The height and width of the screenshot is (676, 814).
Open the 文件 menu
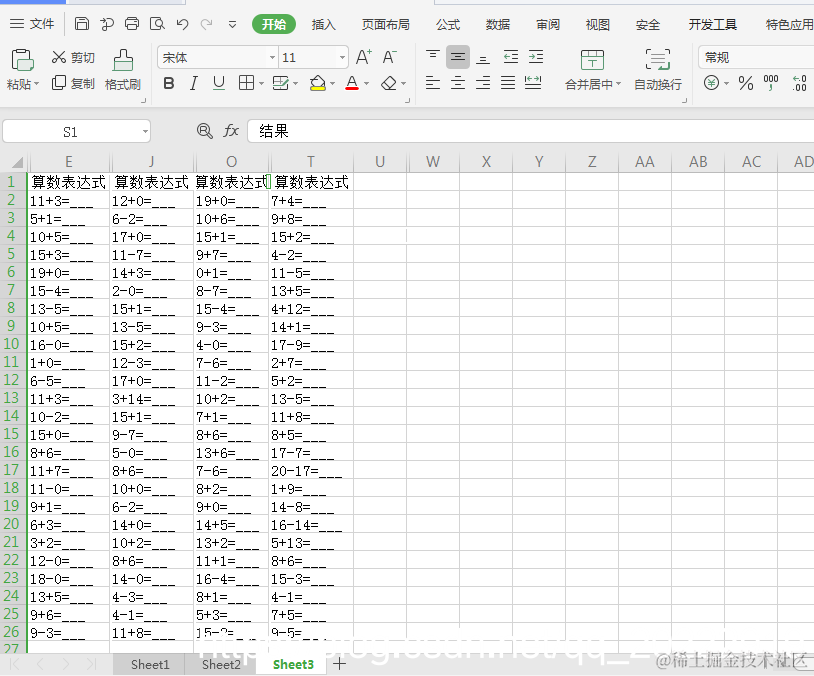tap(32, 24)
